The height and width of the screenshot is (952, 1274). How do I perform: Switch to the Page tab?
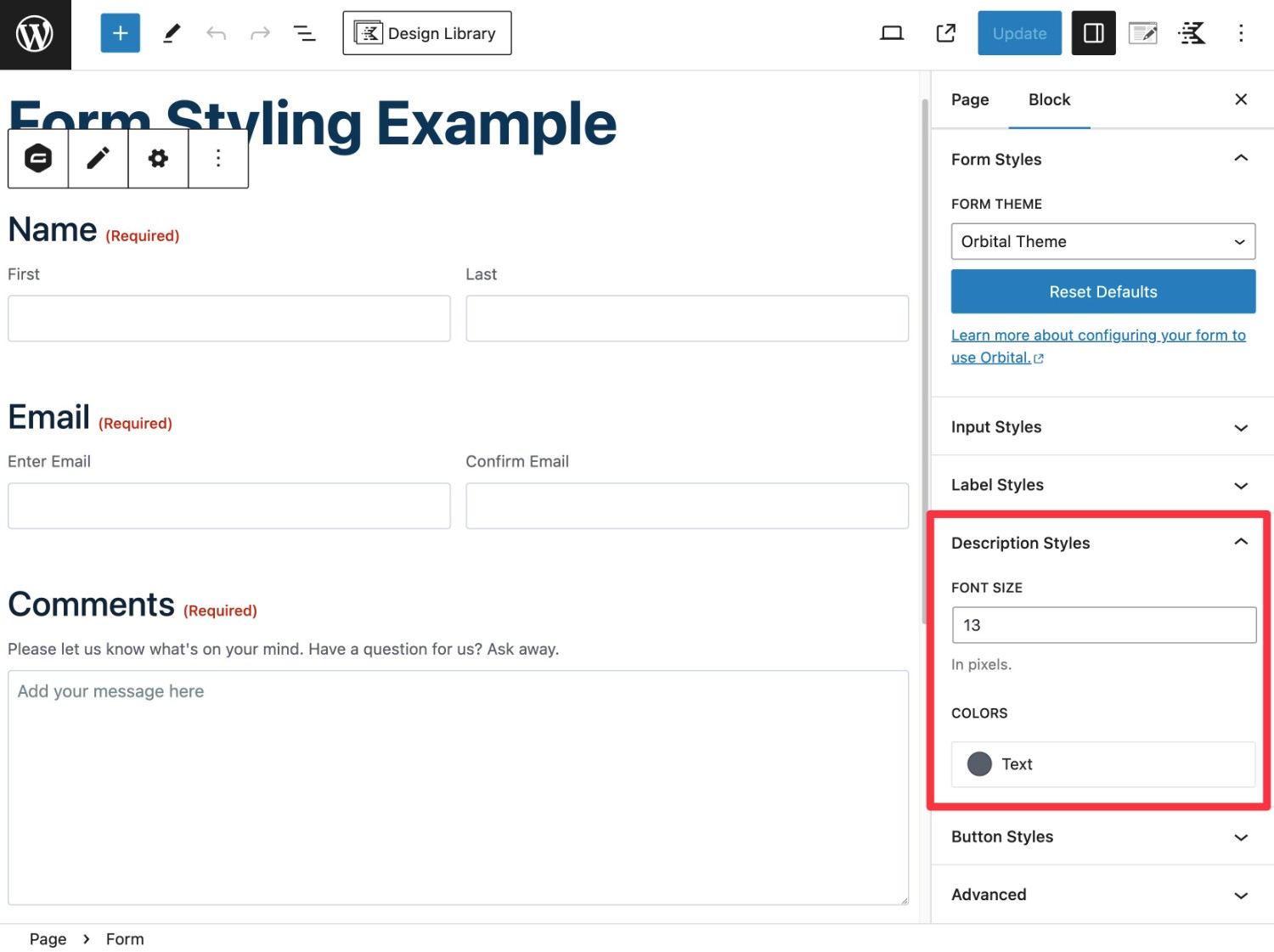[970, 99]
